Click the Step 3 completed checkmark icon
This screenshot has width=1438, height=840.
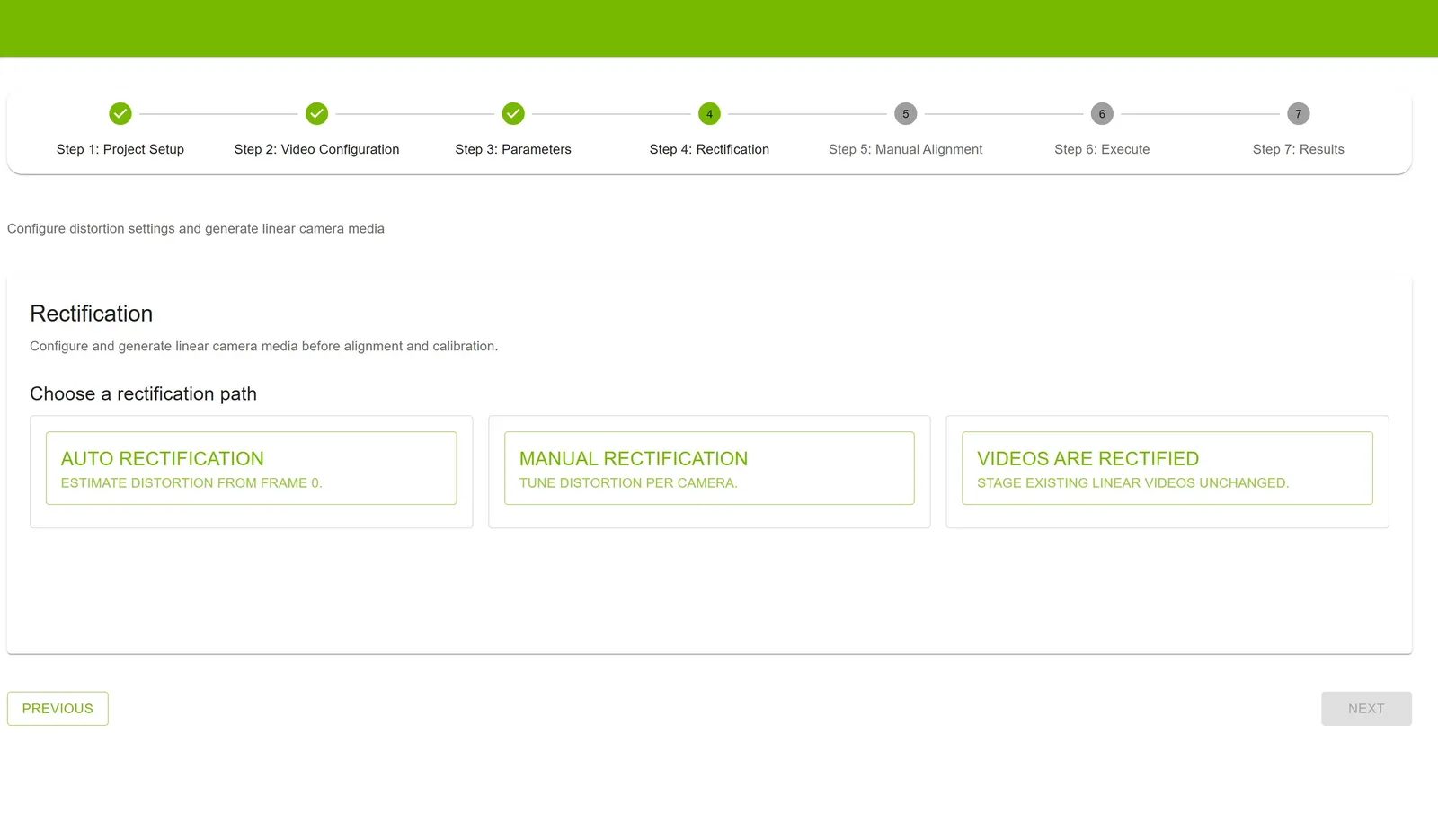coord(513,113)
